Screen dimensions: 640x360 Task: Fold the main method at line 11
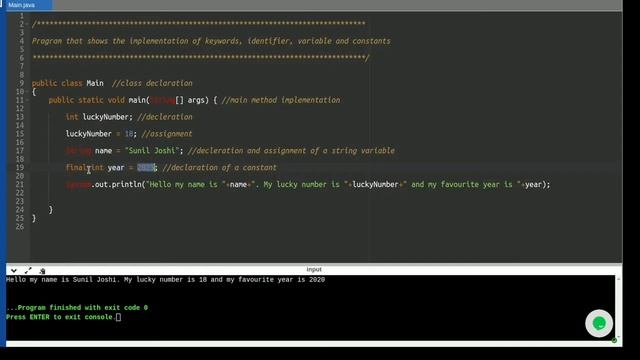(27, 100)
